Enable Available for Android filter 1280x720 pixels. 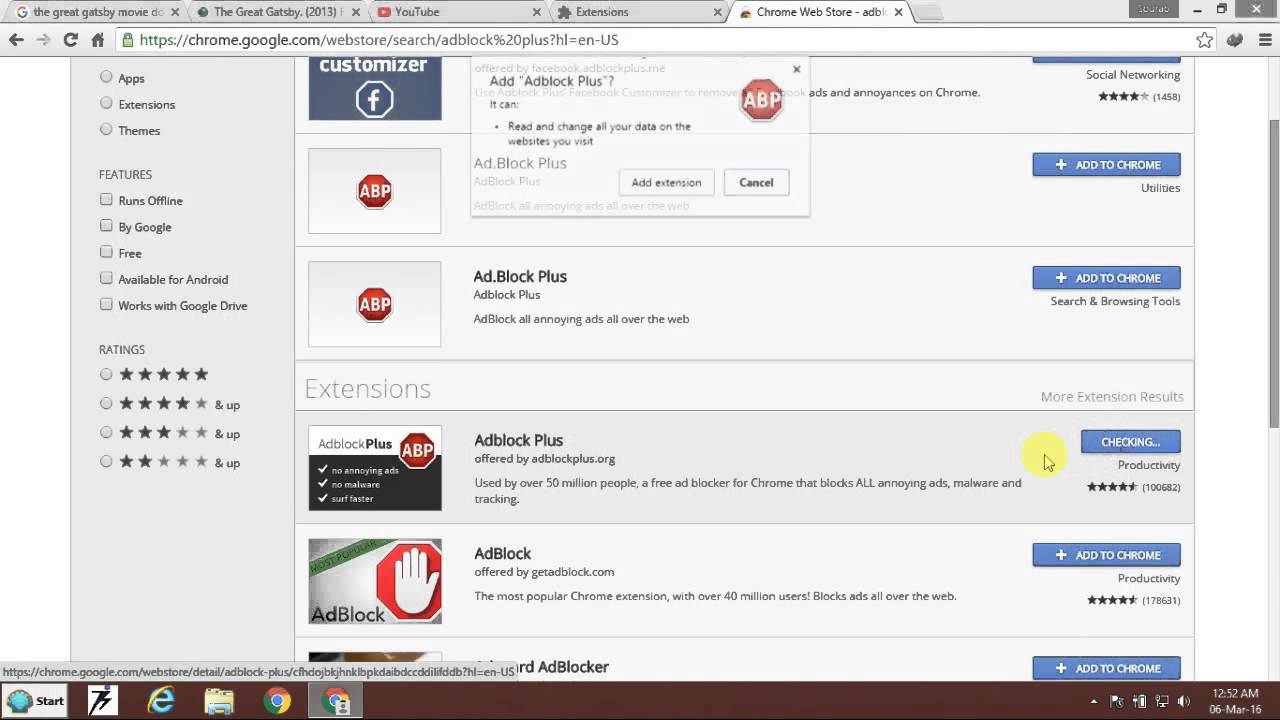106,278
